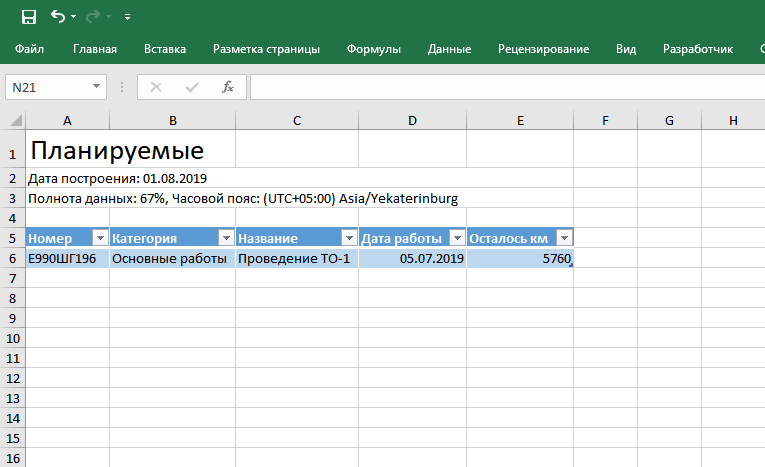This screenshot has height=467, width=765.
Task: Switch to the Формулы tab
Action: tap(374, 49)
